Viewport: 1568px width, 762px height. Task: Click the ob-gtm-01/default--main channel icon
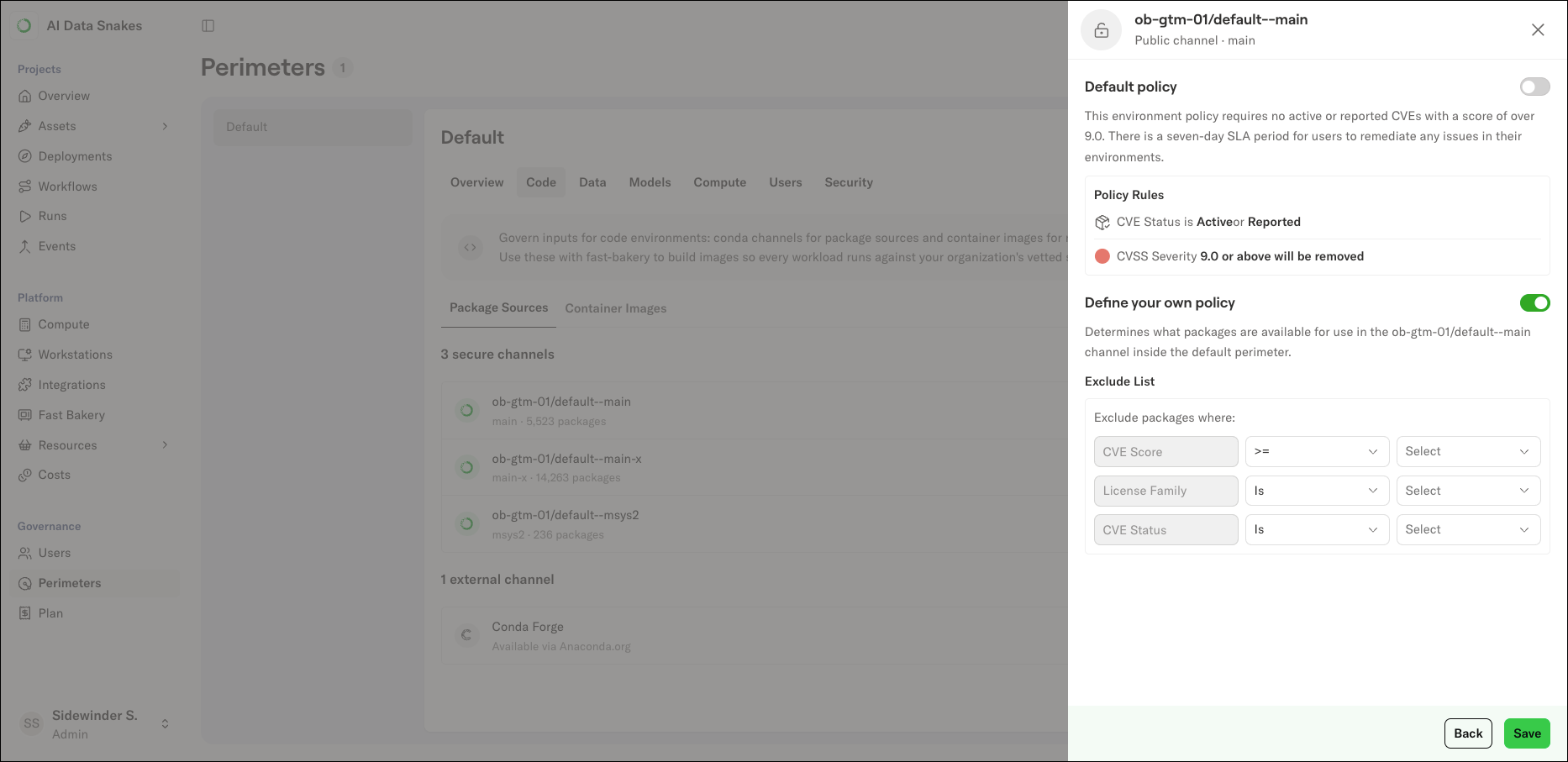[x=466, y=411]
